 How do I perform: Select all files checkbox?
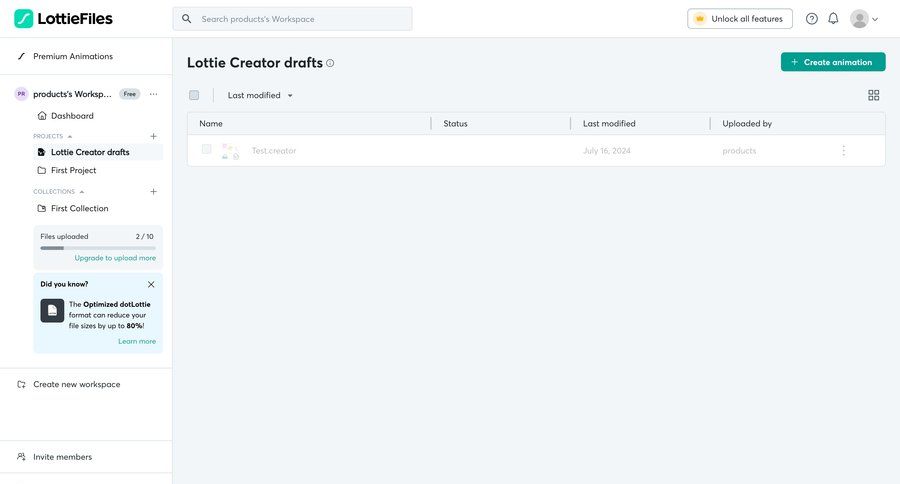[x=194, y=95]
